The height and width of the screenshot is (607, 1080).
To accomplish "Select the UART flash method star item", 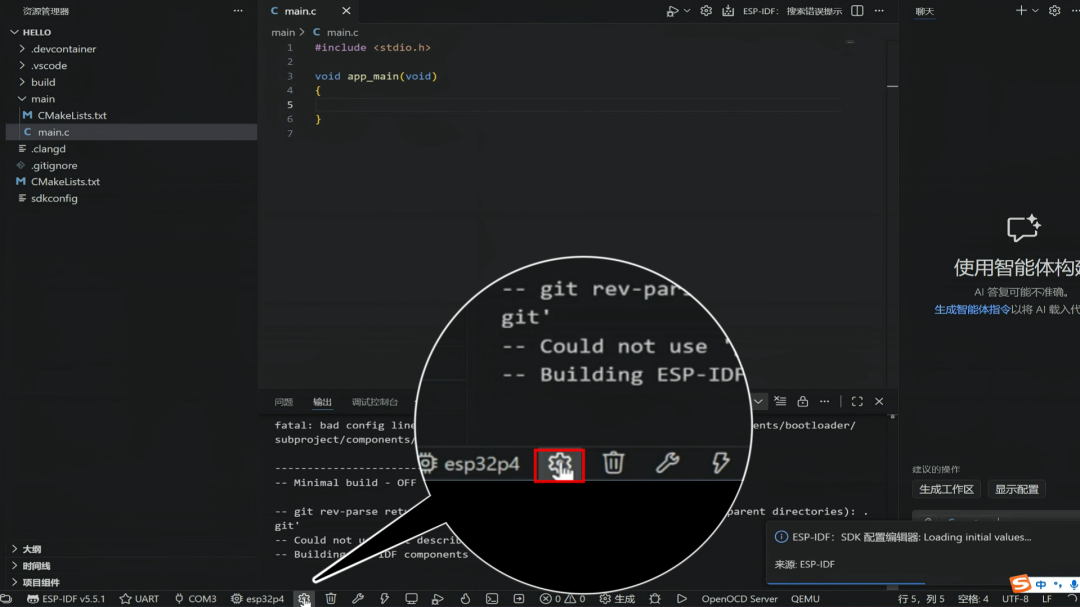I will 139,599.
